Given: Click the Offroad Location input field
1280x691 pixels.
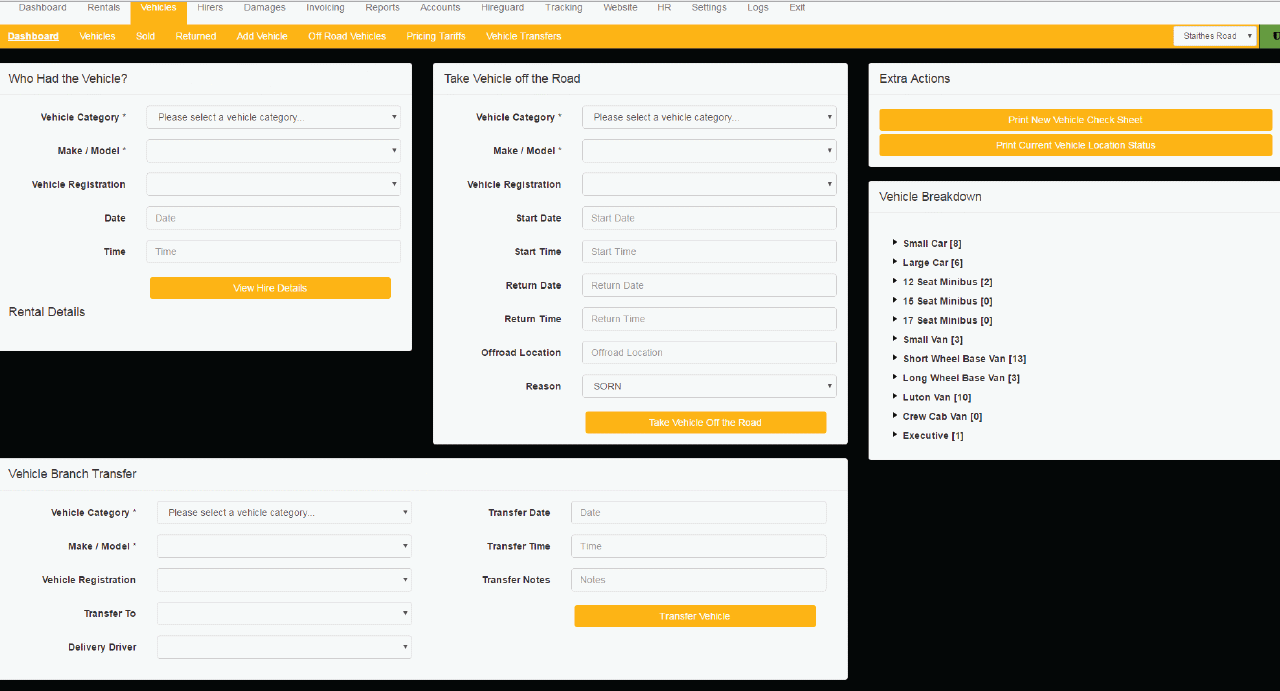Looking at the screenshot, I should (709, 353).
